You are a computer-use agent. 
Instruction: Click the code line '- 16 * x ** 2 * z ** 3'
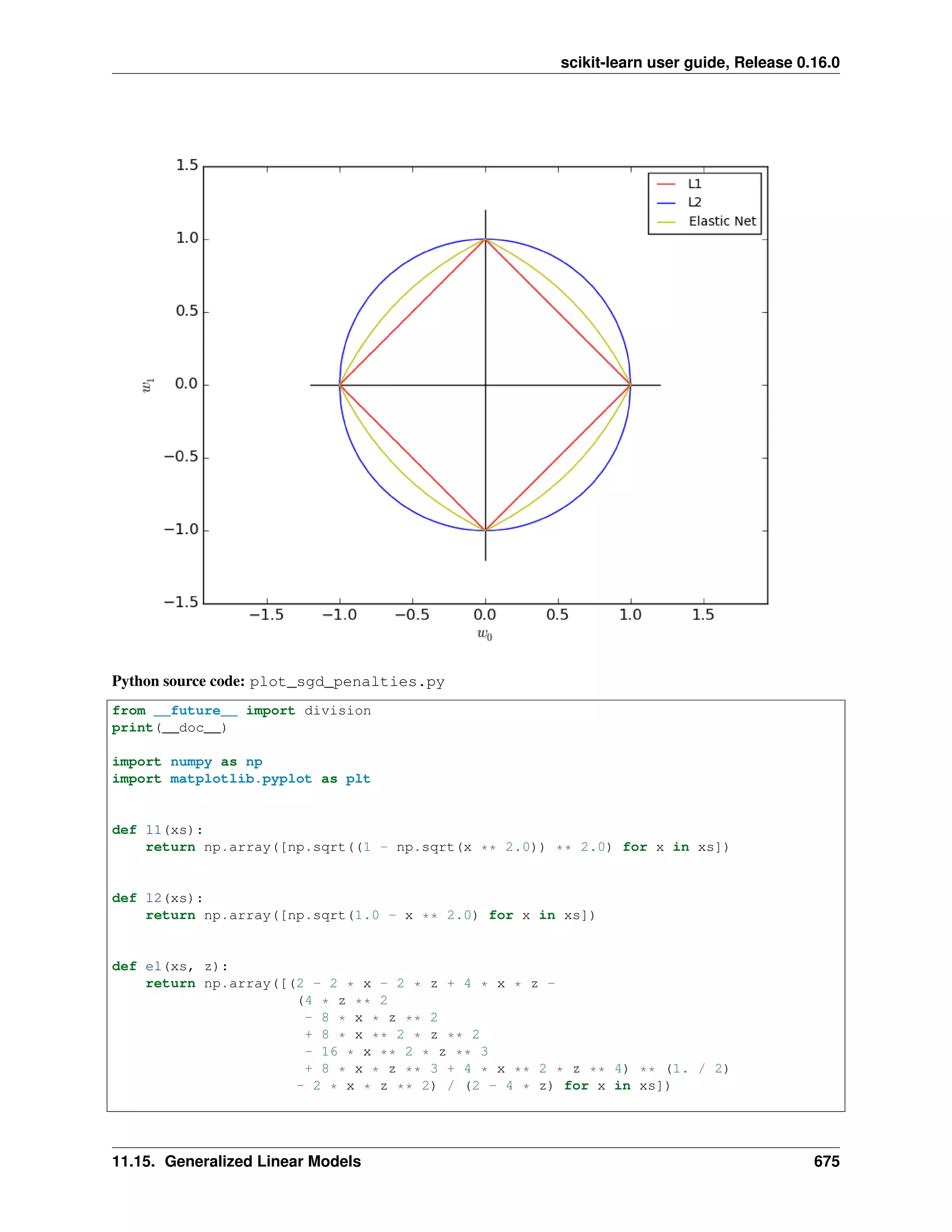click(397, 1052)
